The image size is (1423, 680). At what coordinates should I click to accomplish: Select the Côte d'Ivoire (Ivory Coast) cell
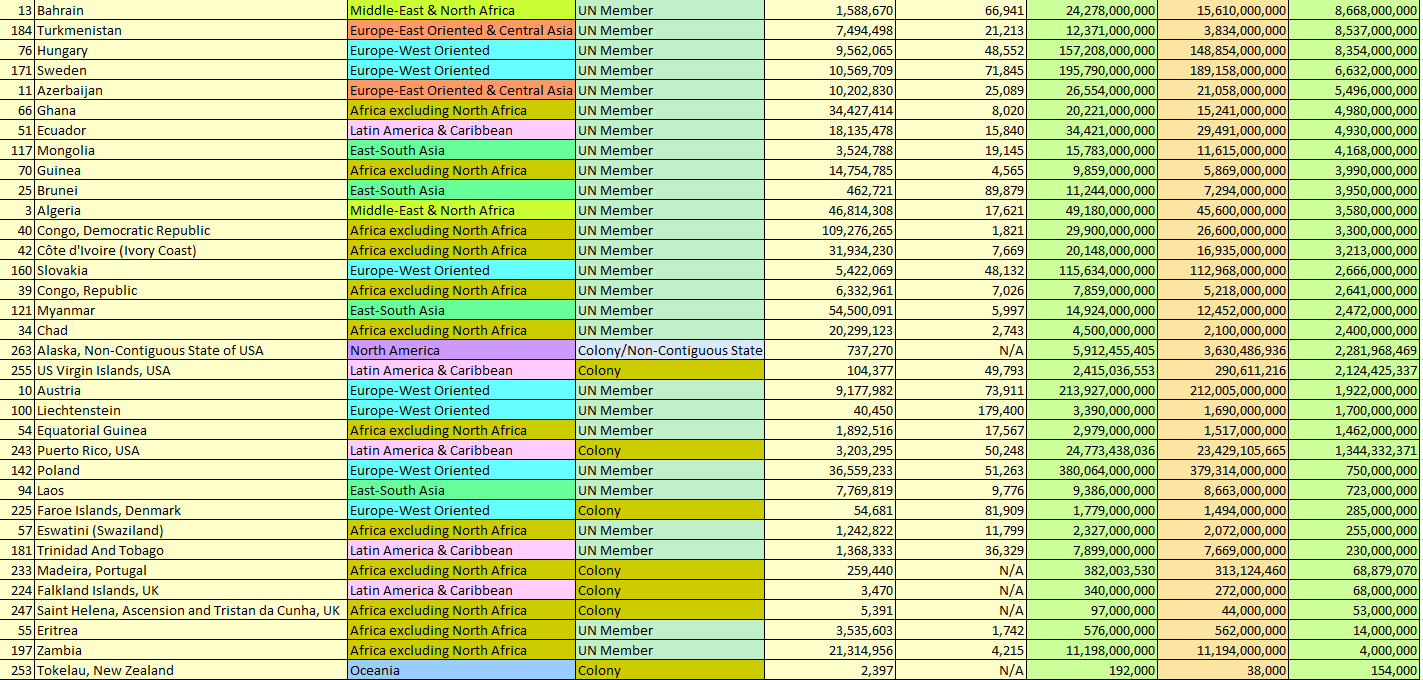click(191, 250)
